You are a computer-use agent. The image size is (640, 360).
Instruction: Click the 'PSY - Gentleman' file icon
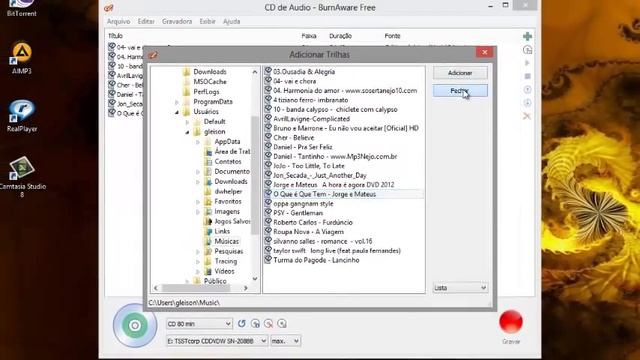[268, 213]
